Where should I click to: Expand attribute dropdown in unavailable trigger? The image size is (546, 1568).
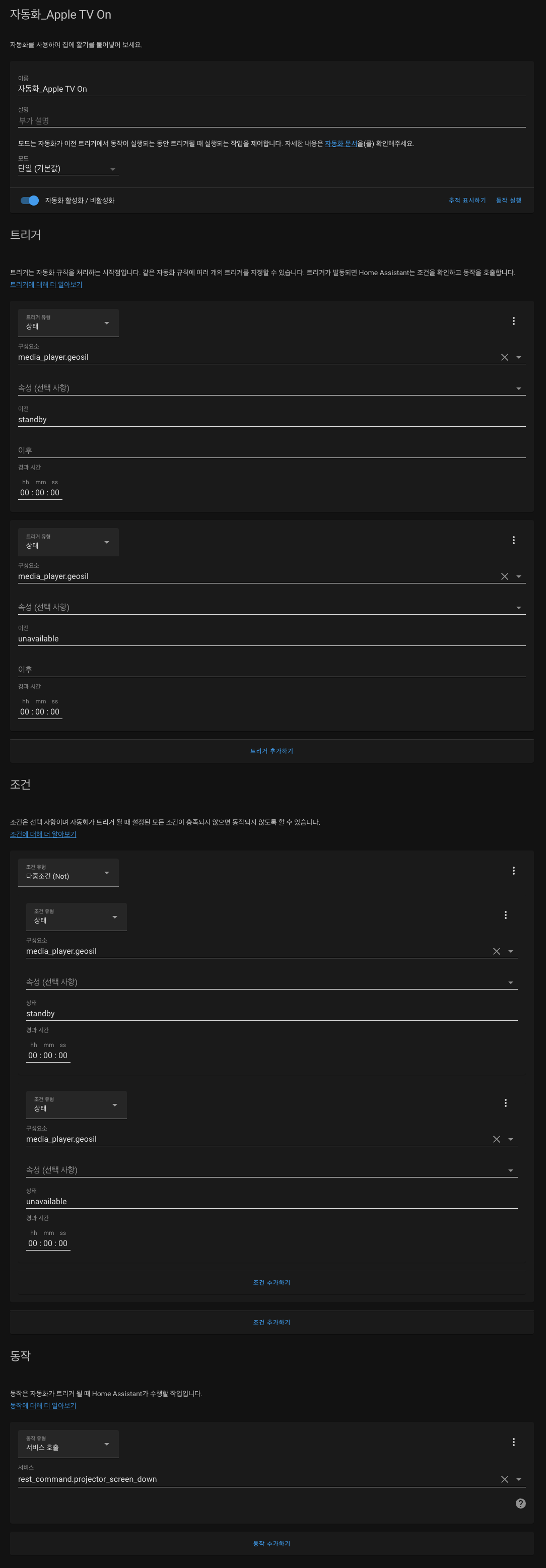point(519,608)
